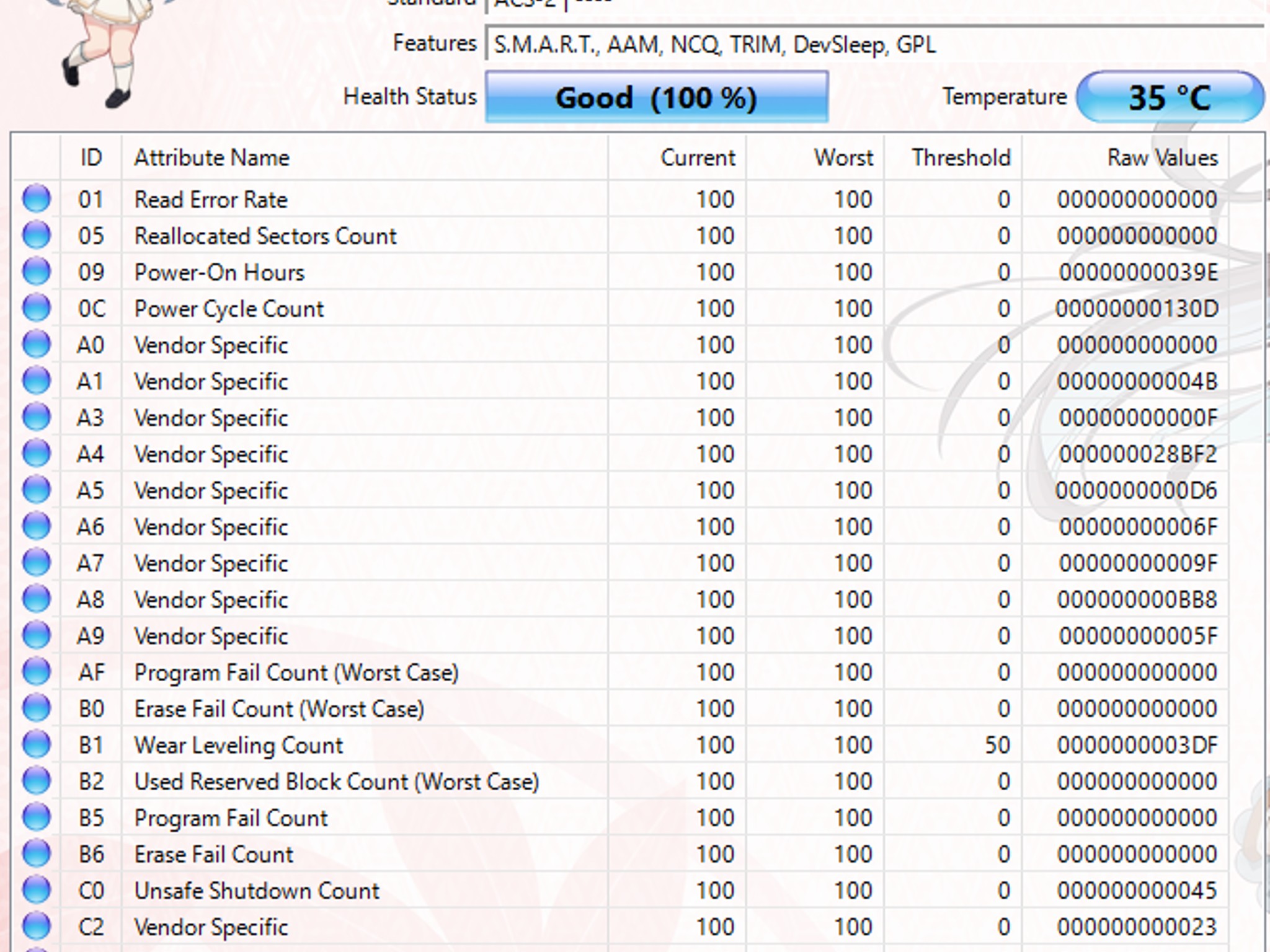This screenshot has width=1270, height=952.
Task: Click status orb for Unsafe Shutdown Count
Action: (37, 890)
